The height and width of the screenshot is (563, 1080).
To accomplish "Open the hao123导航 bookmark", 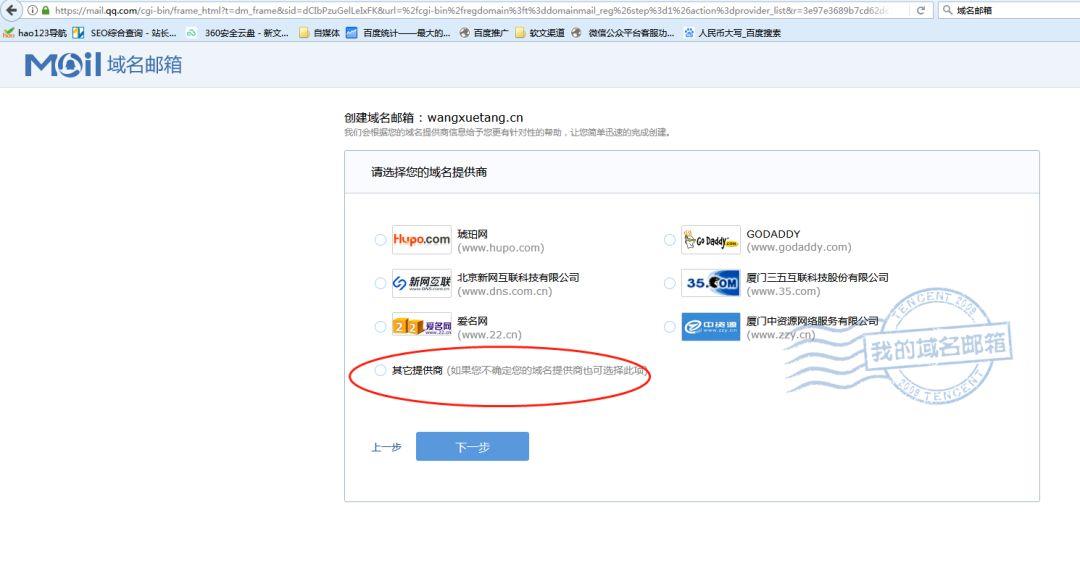I will point(34,32).
